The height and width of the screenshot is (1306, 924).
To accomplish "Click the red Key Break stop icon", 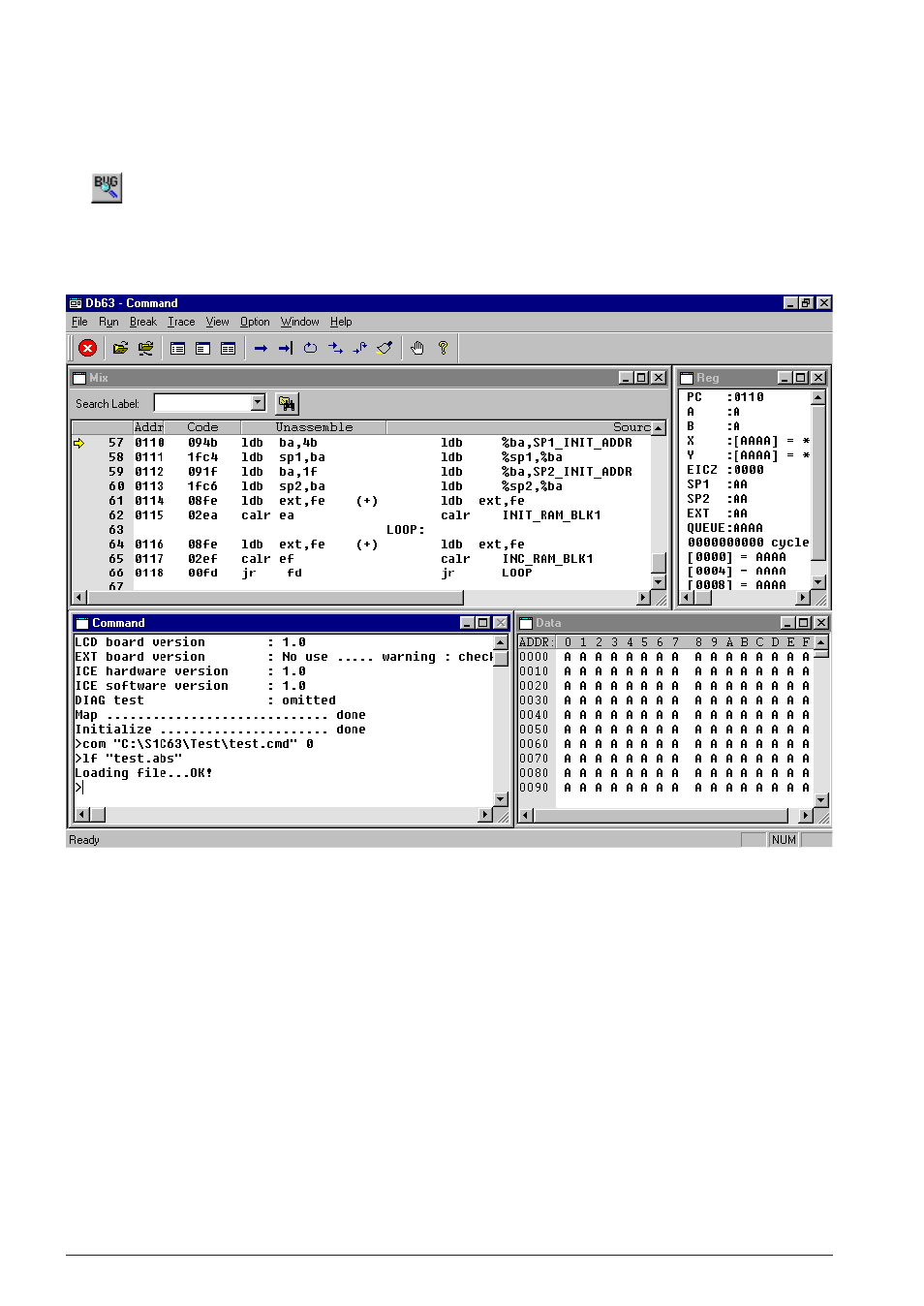I will pos(88,348).
